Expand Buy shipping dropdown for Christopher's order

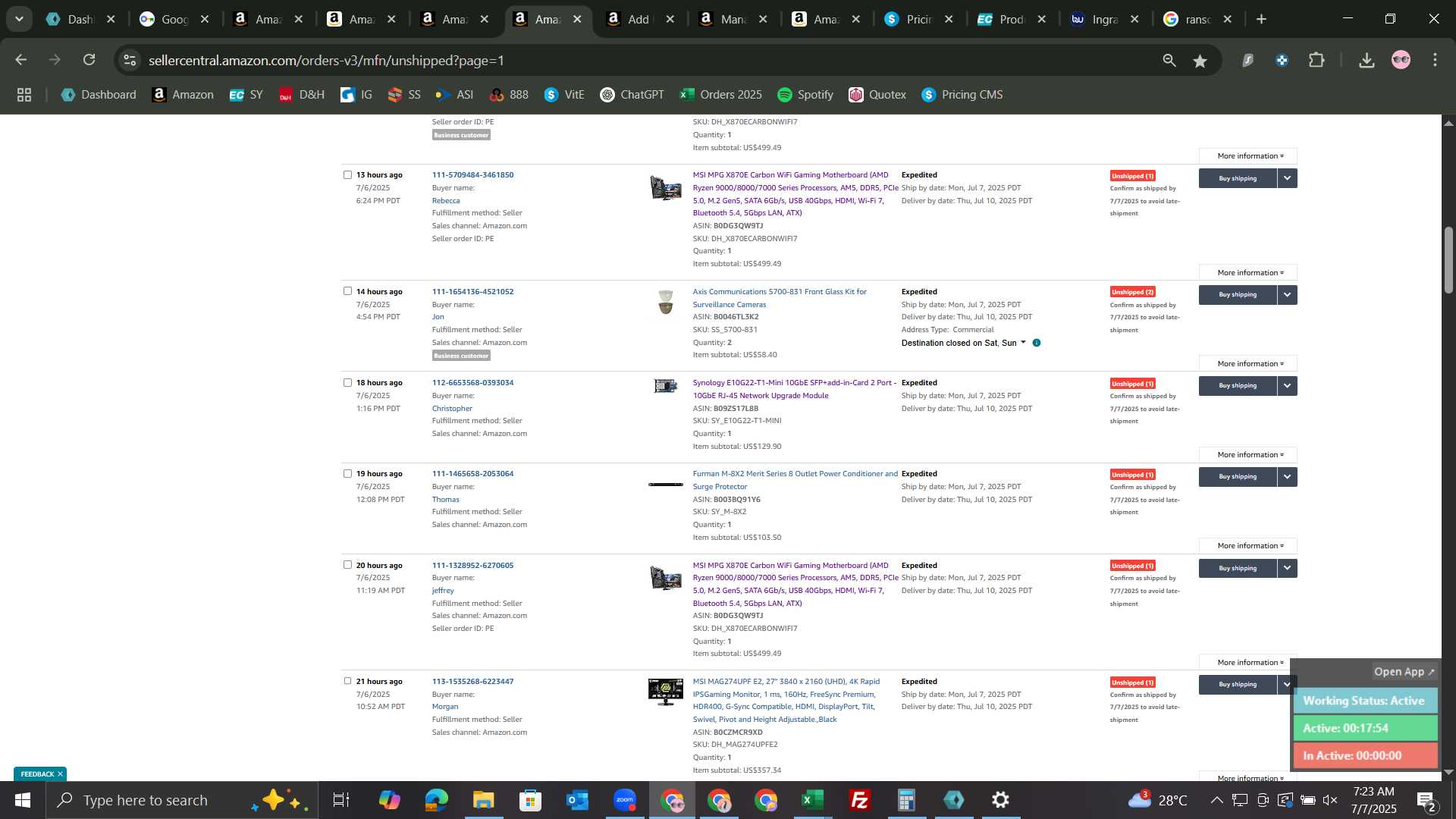click(x=1287, y=385)
